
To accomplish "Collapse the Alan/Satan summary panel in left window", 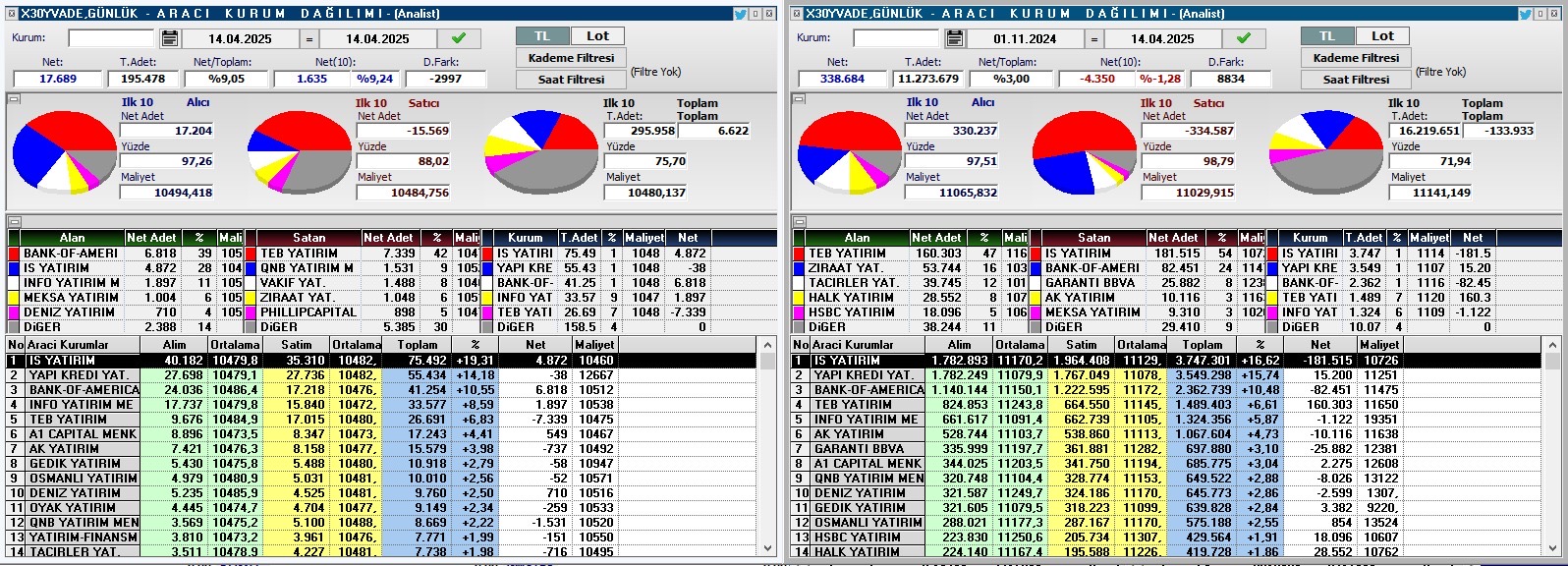I will pyautogui.click(x=14, y=221).
